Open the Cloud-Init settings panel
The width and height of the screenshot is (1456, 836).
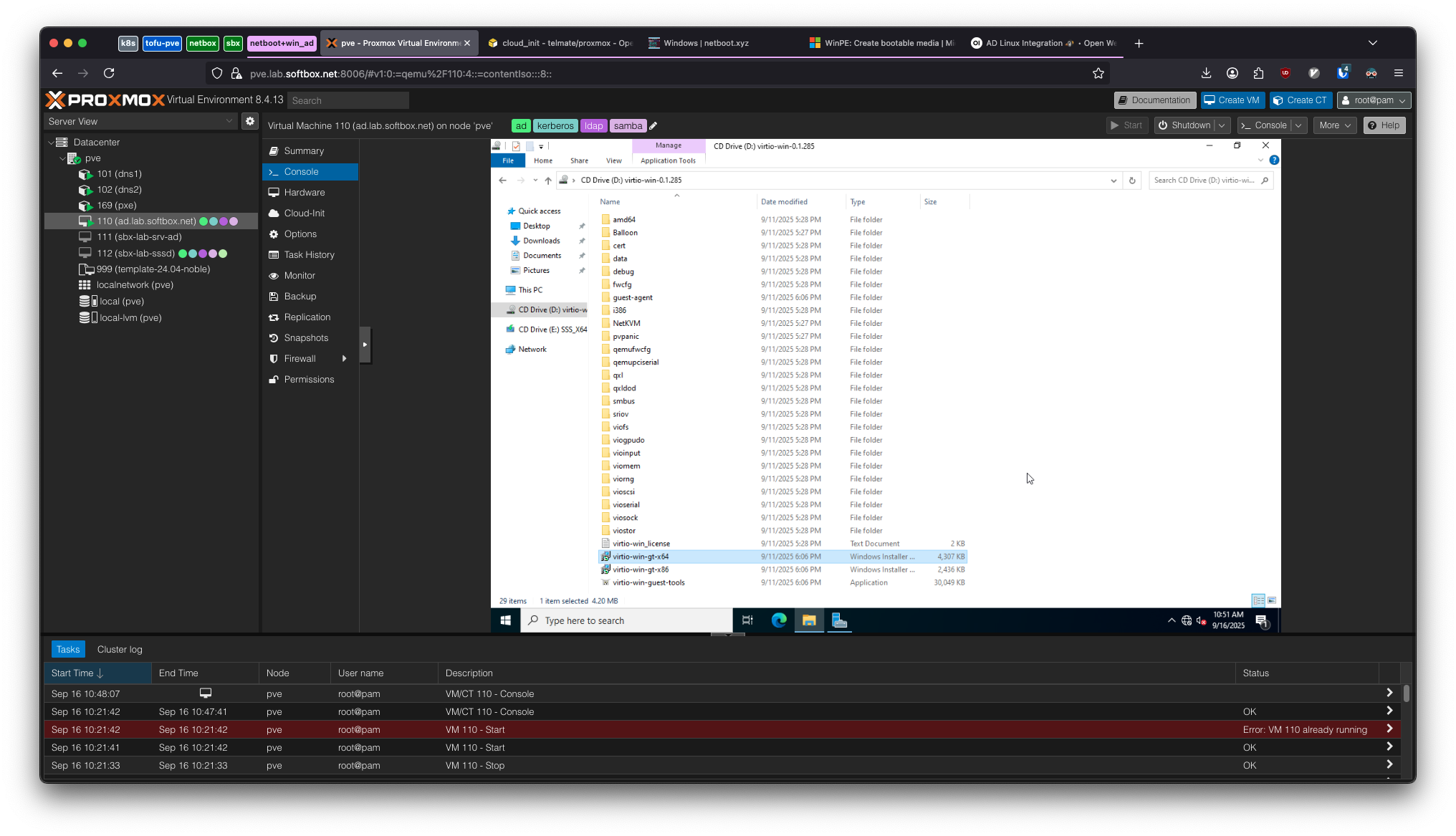(x=304, y=213)
